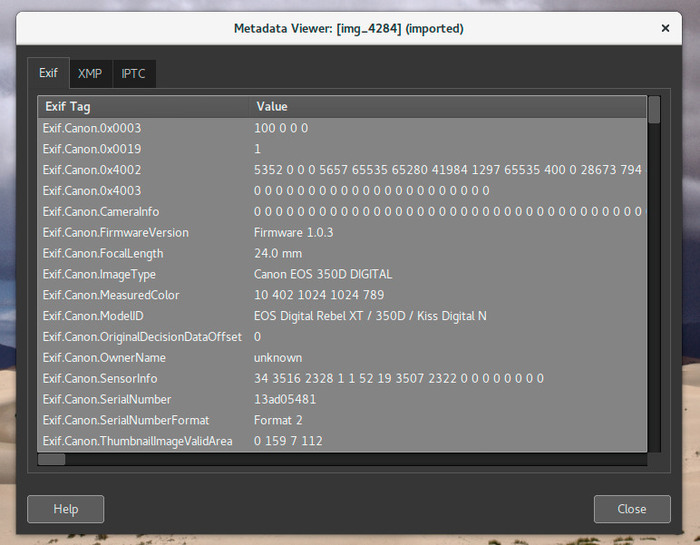This screenshot has width=700, height=545.
Task: Select the Exif tab
Action: (48, 73)
